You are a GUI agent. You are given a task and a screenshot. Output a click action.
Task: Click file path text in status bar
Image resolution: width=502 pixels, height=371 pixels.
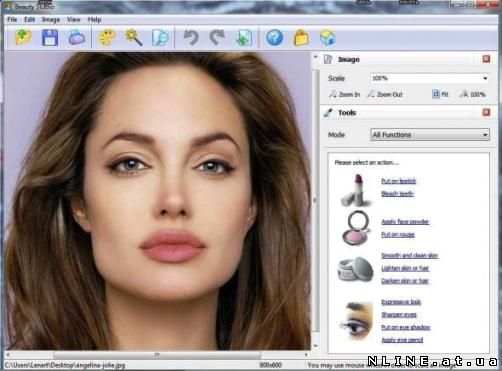point(65,365)
